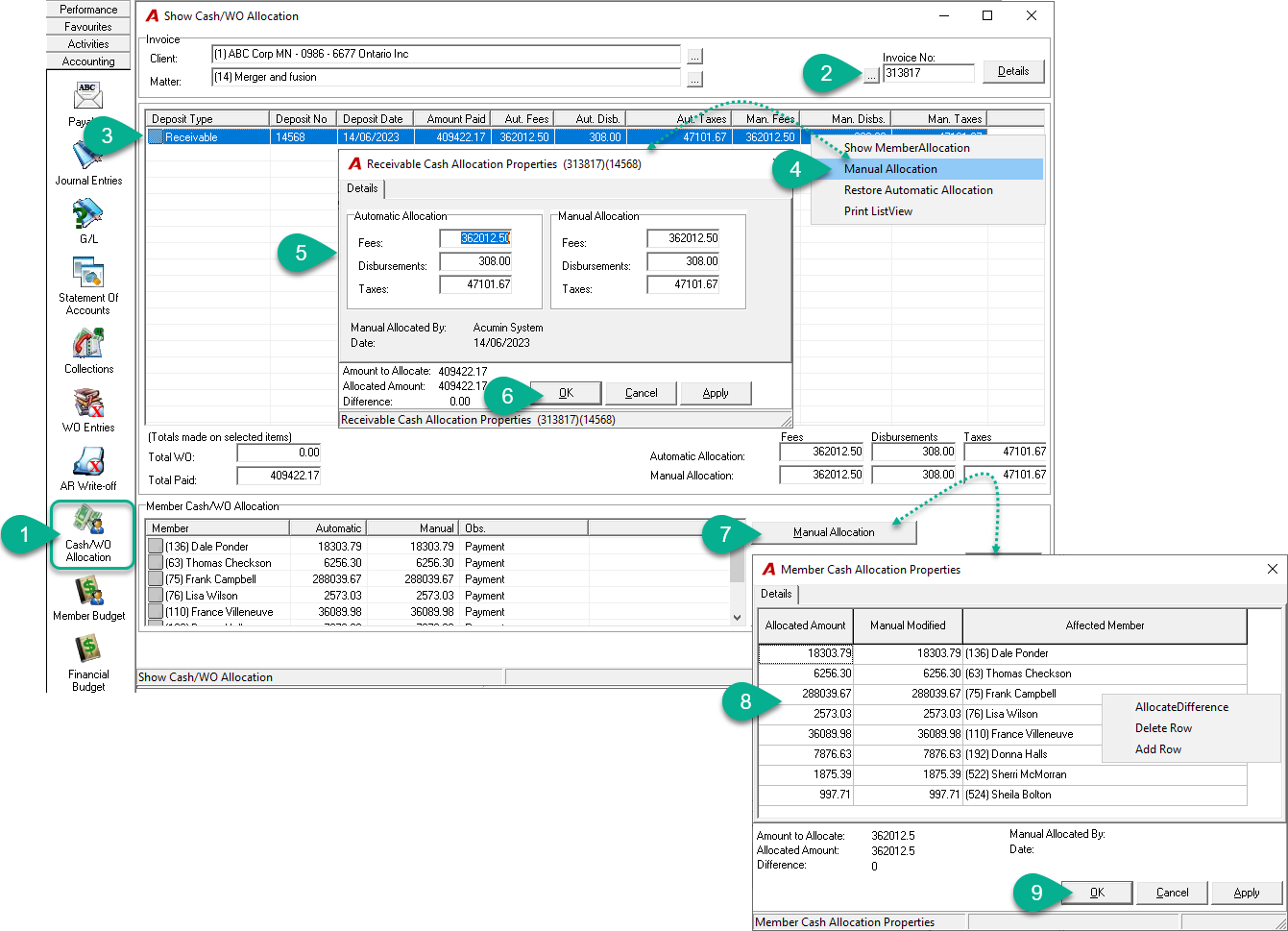Open Cash/WO Allocation in sidebar
Viewport: 1288px width, 931px height.
(x=88, y=533)
